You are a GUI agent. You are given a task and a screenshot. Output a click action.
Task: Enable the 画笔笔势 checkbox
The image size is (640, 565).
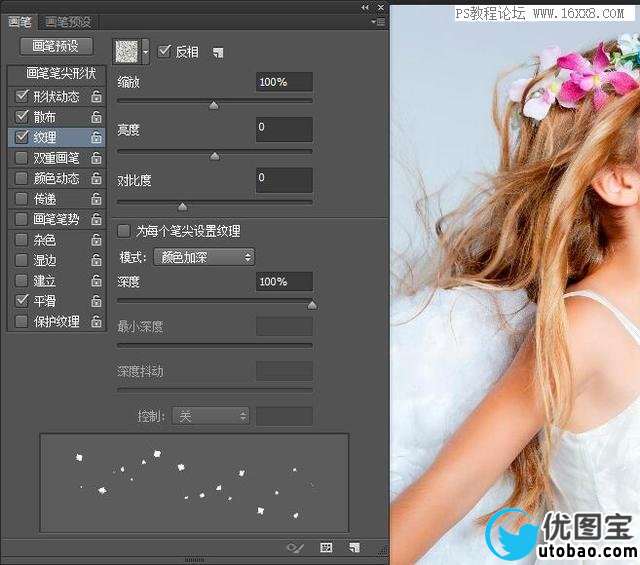(21, 219)
